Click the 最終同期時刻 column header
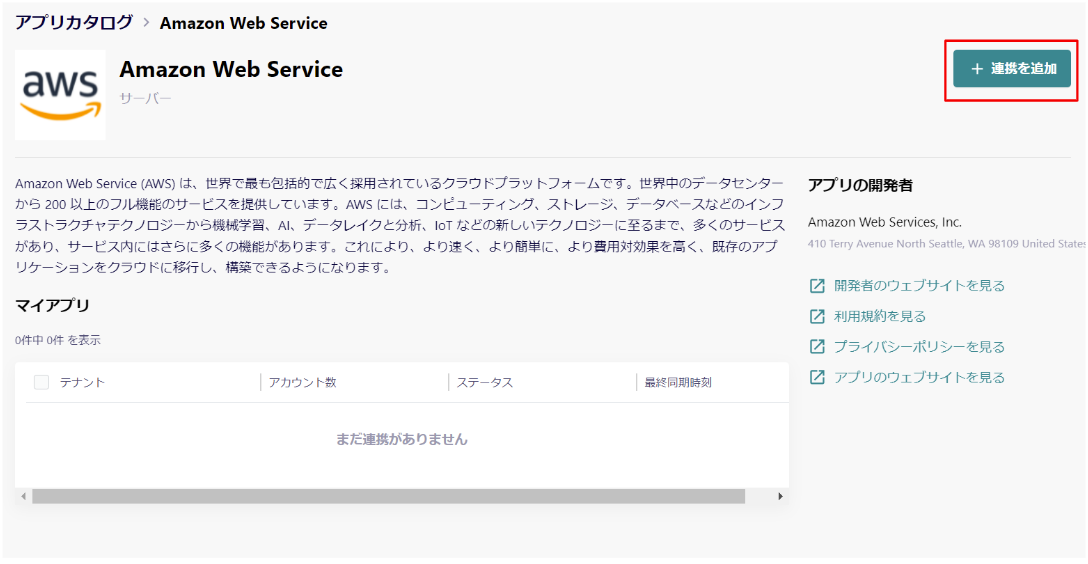This screenshot has width=1088, height=564. 678,382
